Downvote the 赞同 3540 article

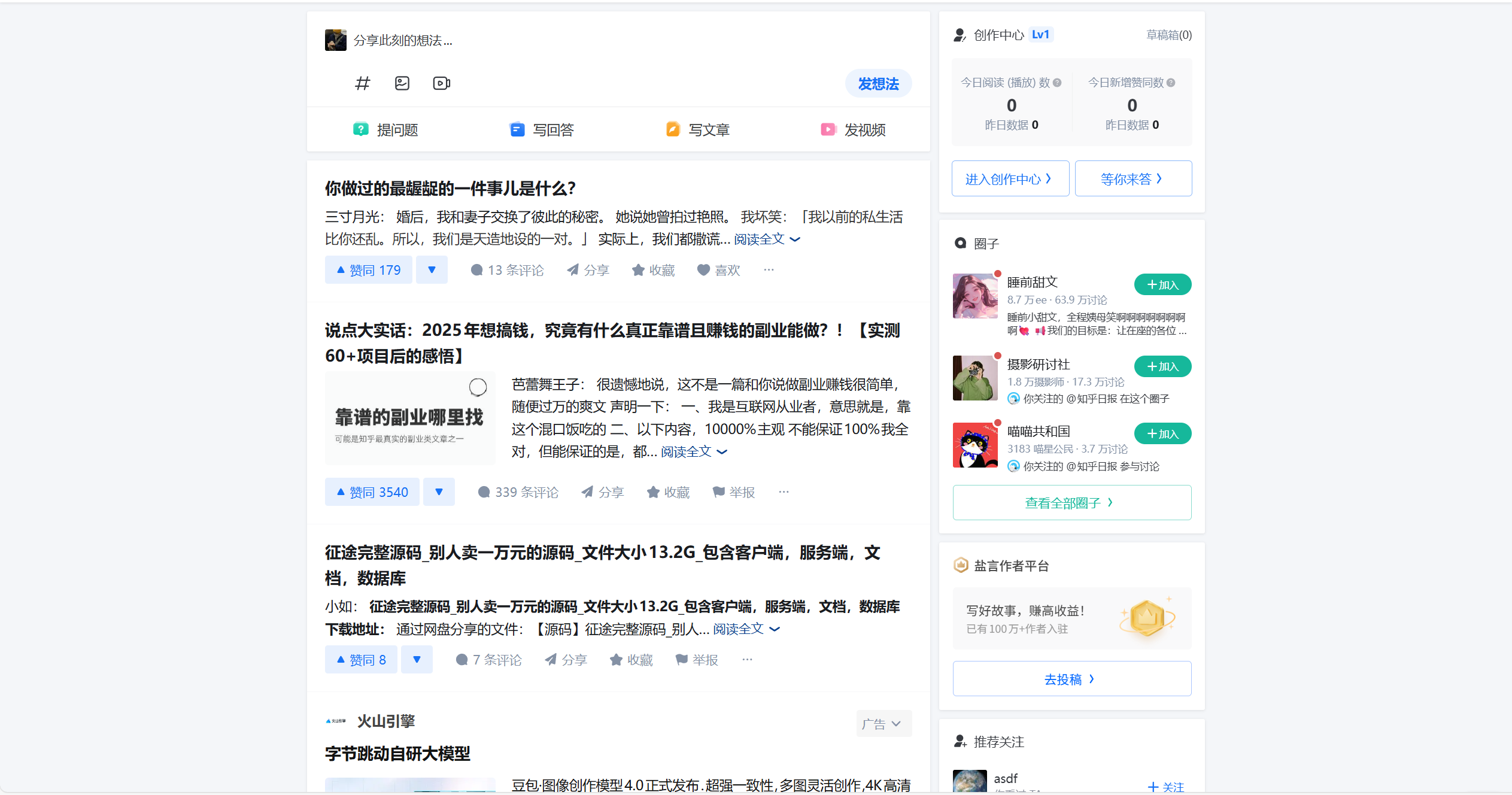click(439, 492)
